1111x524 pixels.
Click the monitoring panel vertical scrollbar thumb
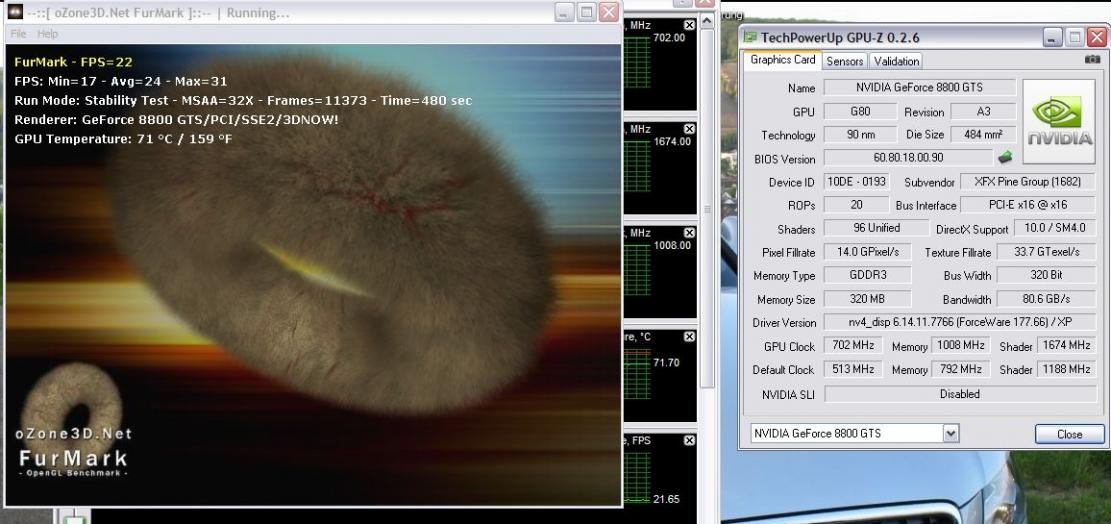pos(706,209)
